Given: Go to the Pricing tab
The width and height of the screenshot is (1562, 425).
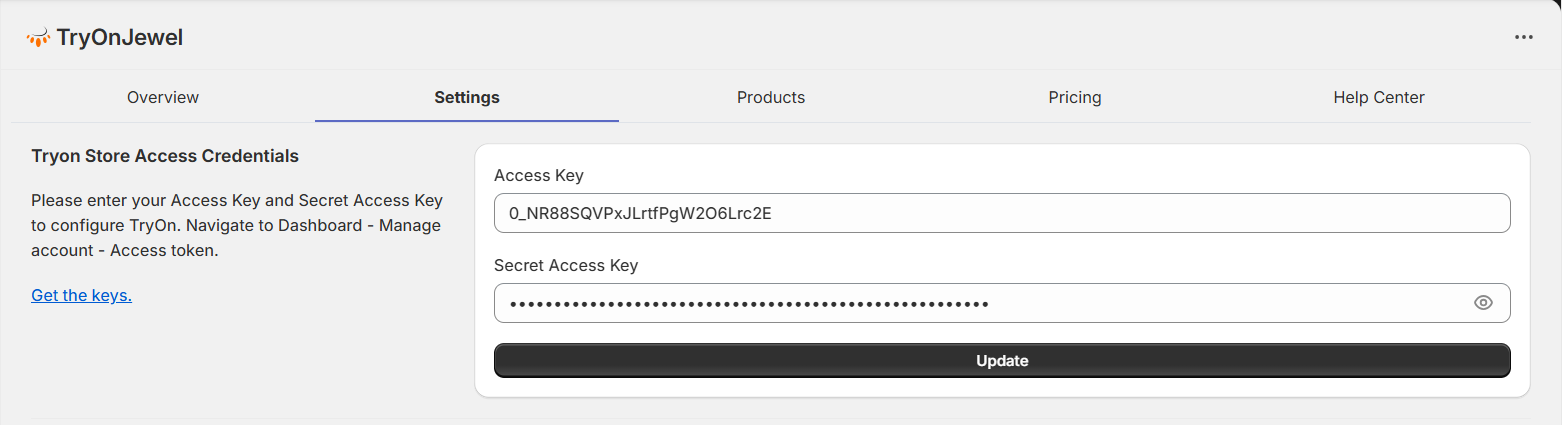Looking at the screenshot, I should tap(1074, 97).
